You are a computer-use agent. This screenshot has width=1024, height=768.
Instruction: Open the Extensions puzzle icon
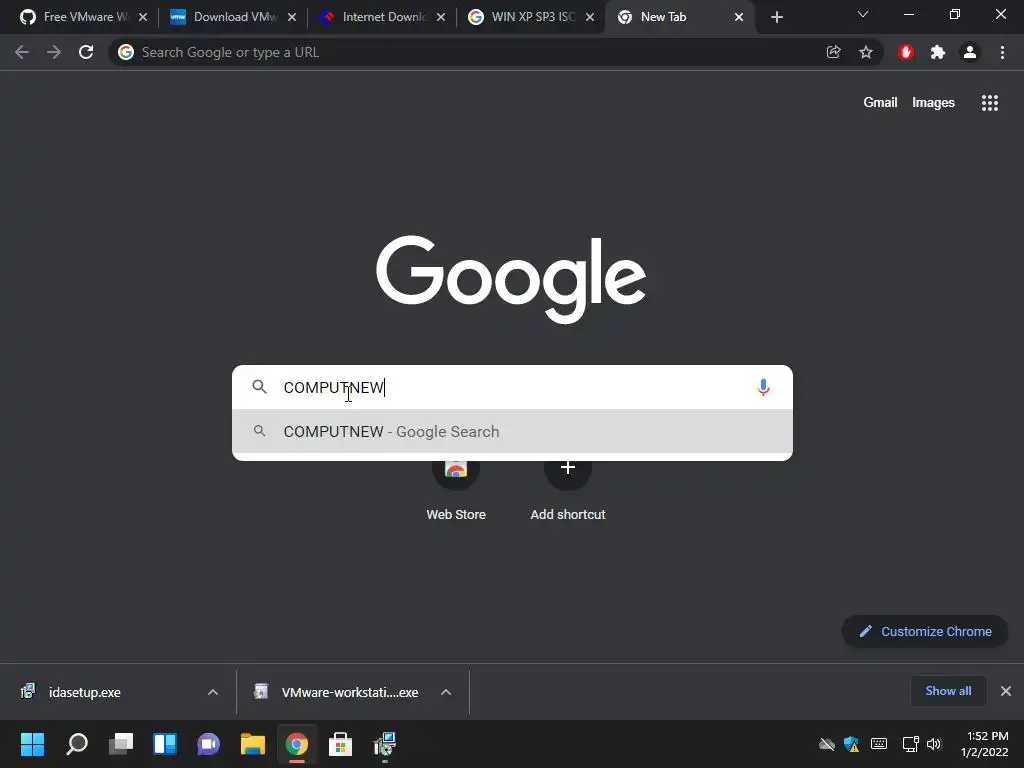(938, 52)
